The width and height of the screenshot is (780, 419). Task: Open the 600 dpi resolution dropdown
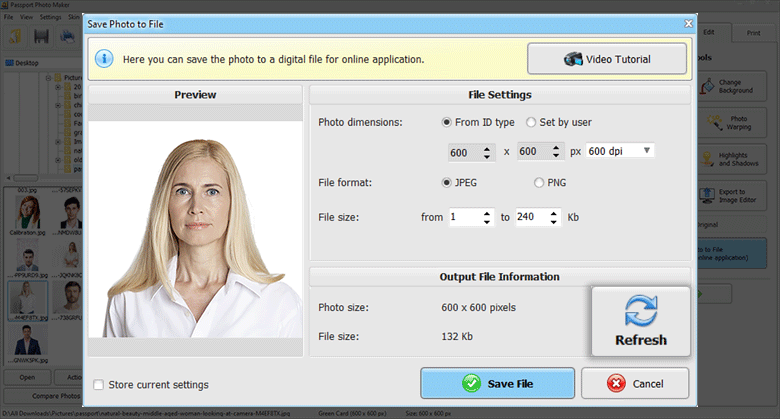620,151
